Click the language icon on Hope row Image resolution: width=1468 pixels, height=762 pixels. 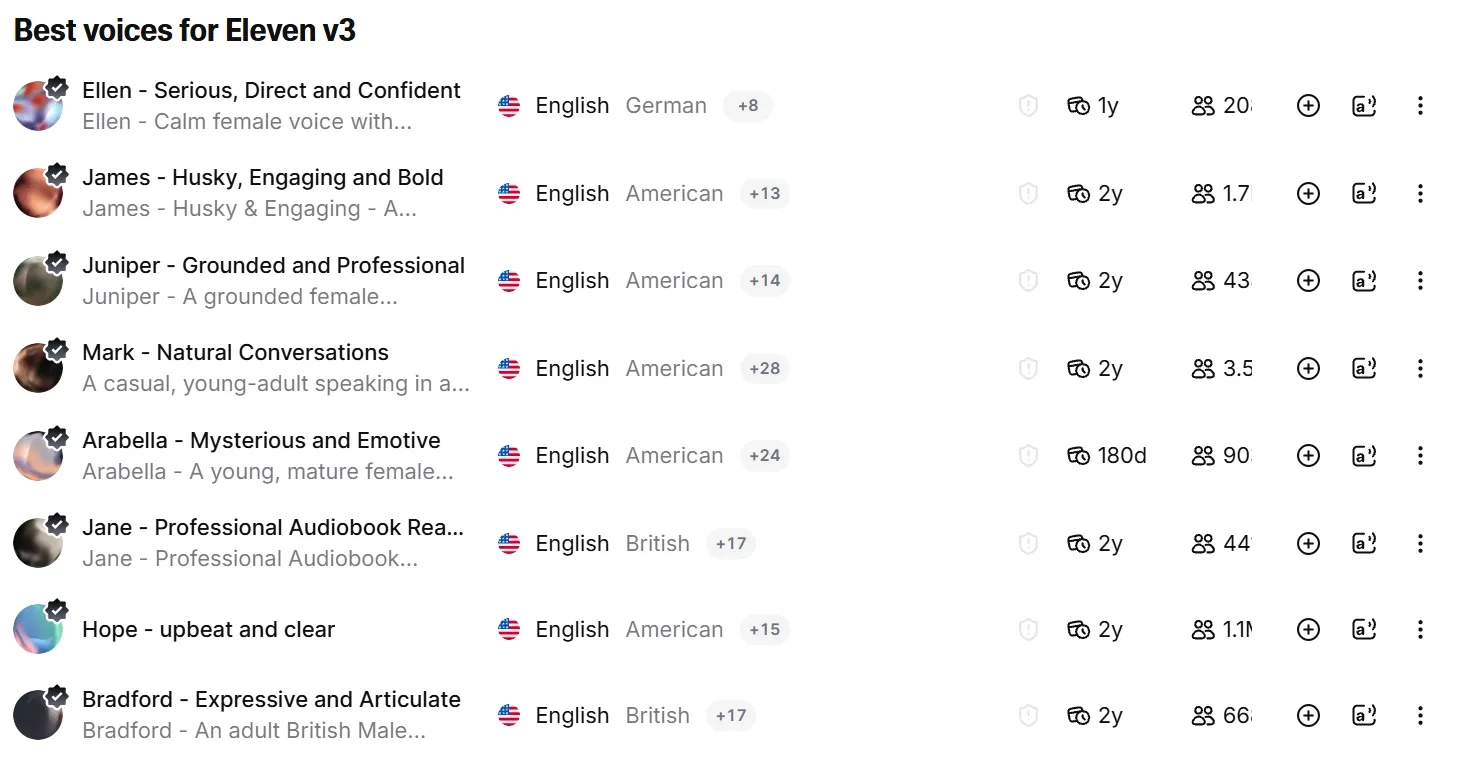(1364, 630)
